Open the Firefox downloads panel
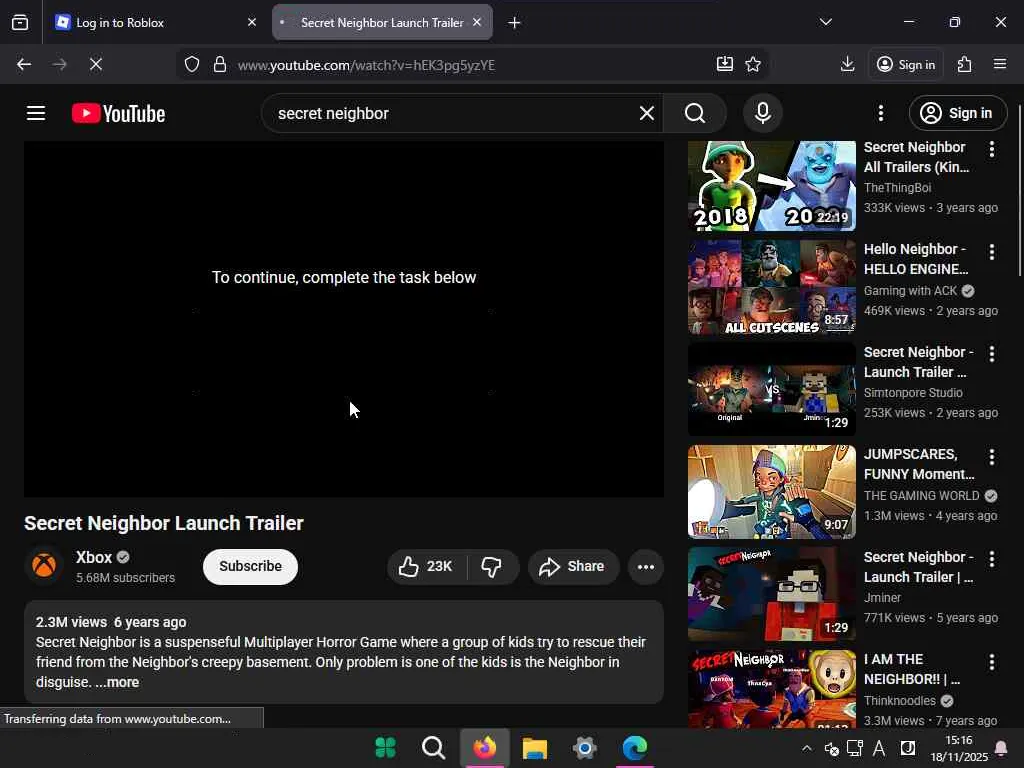Screen dimensions: 1024x768 pos(847,64)
